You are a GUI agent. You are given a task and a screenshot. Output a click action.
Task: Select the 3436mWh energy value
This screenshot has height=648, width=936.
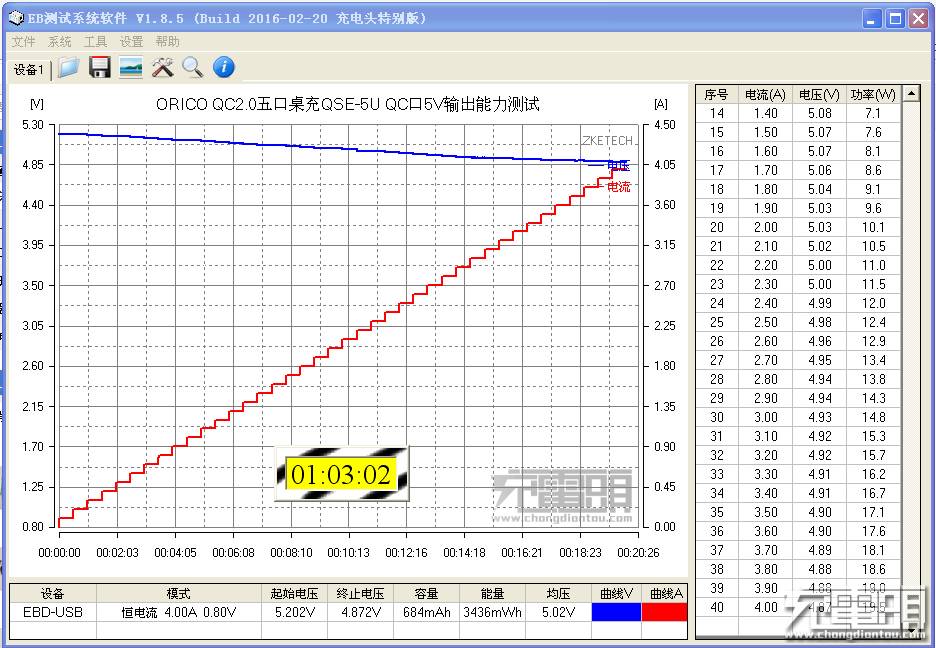point(492,612)
